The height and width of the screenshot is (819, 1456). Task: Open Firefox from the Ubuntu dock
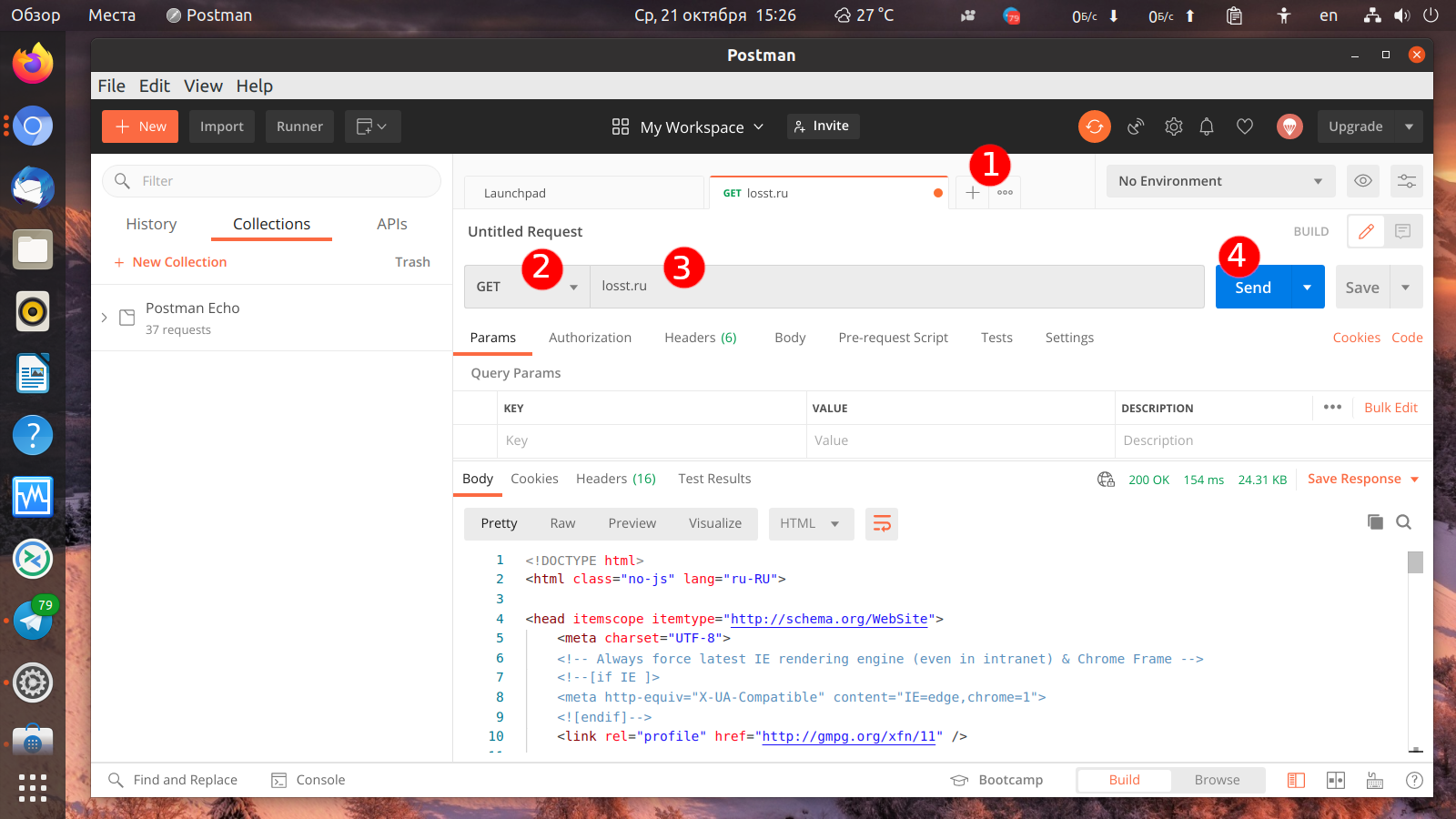[33, 63]
